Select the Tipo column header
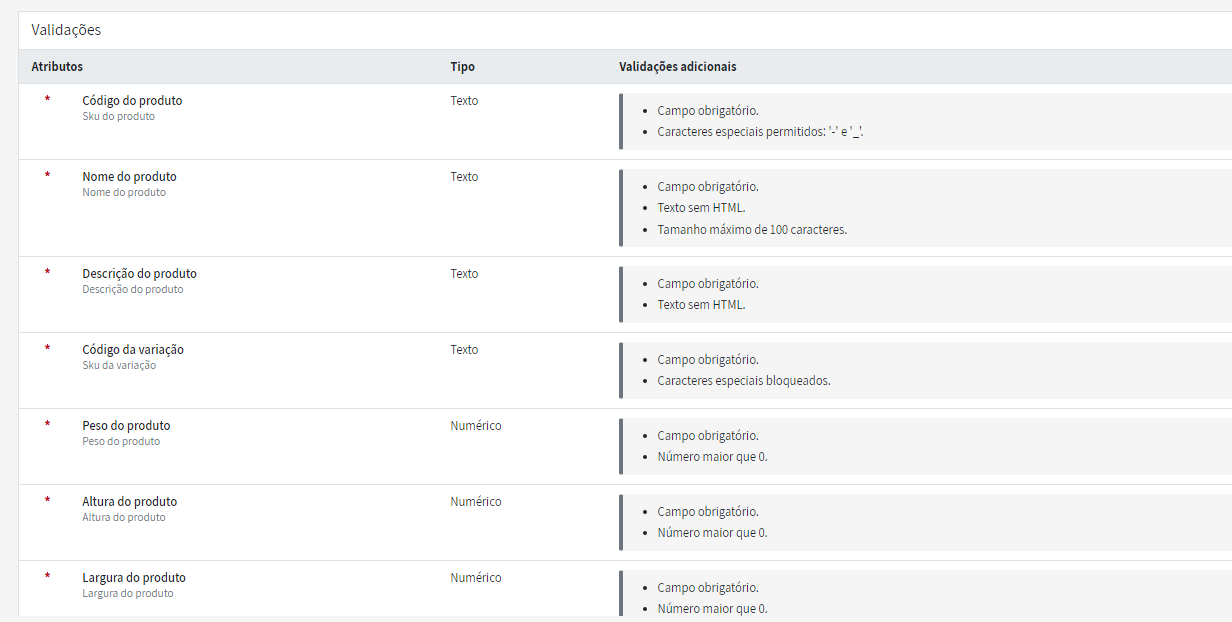The height and width of the screenshot is (622, 1232). point(462,67)
